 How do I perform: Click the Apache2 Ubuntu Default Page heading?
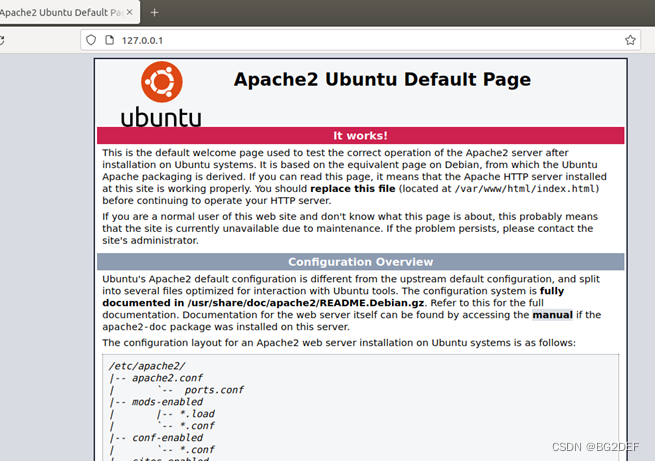coord(382,79)
